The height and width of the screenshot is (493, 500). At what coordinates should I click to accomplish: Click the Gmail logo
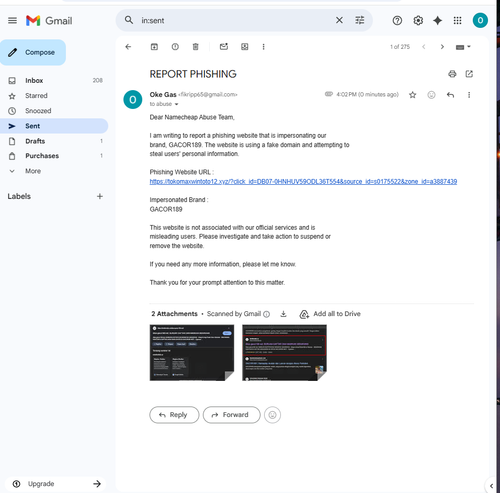click(x=49, y=21)
